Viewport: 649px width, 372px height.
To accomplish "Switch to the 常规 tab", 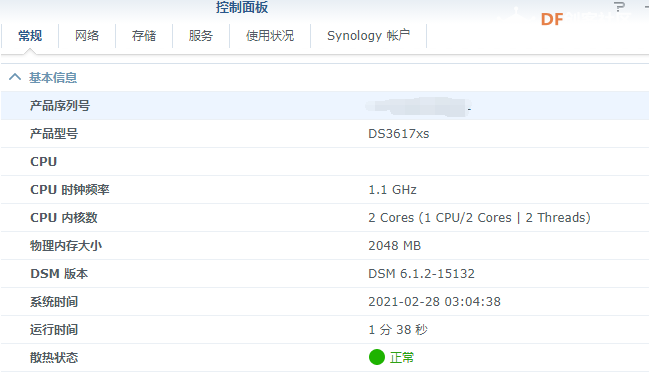I will [x=30, y=36].
